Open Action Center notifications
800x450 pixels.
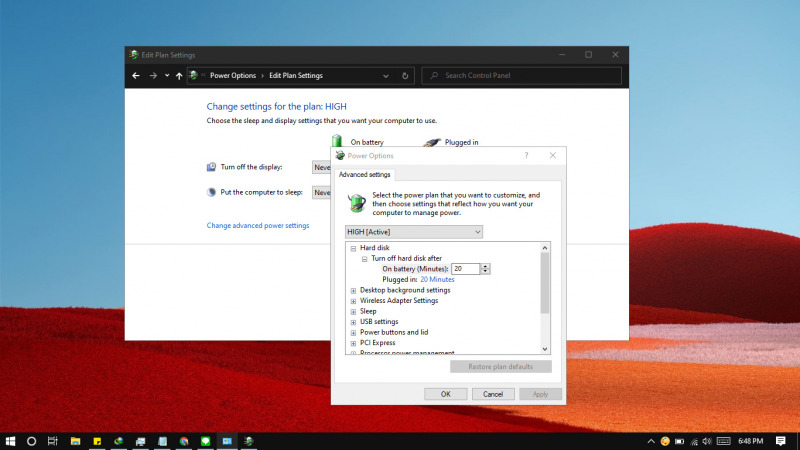coord(781,441)
